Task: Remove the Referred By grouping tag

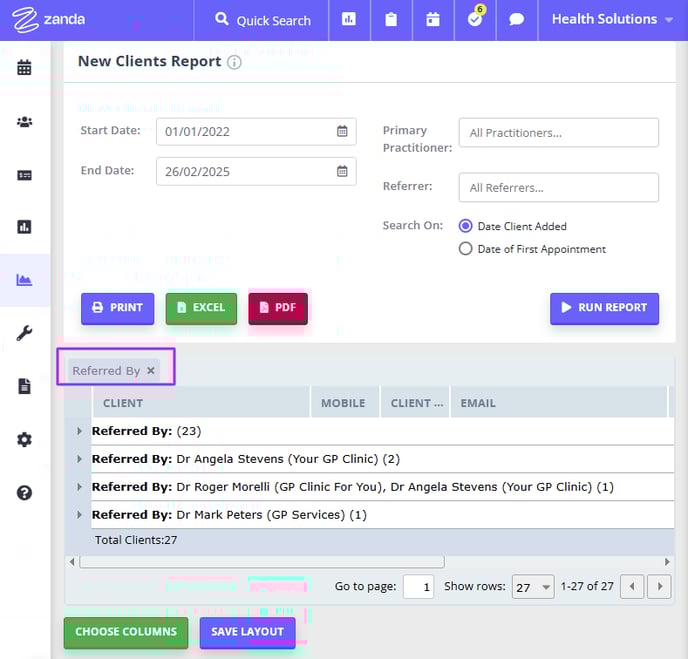Action: point(151,371)
